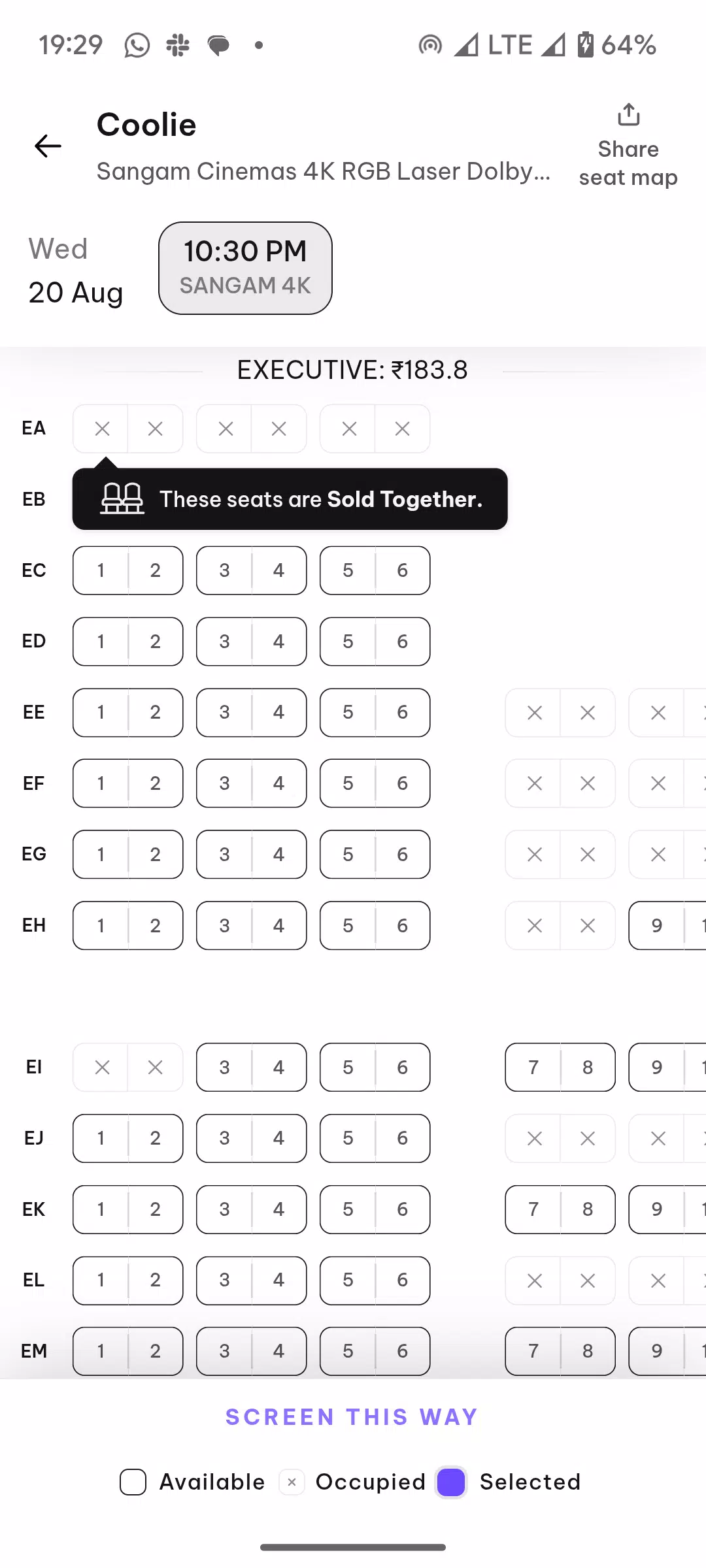Tap the chat bubble notification icon
The image size is (706, 1568).
(218, 45)
